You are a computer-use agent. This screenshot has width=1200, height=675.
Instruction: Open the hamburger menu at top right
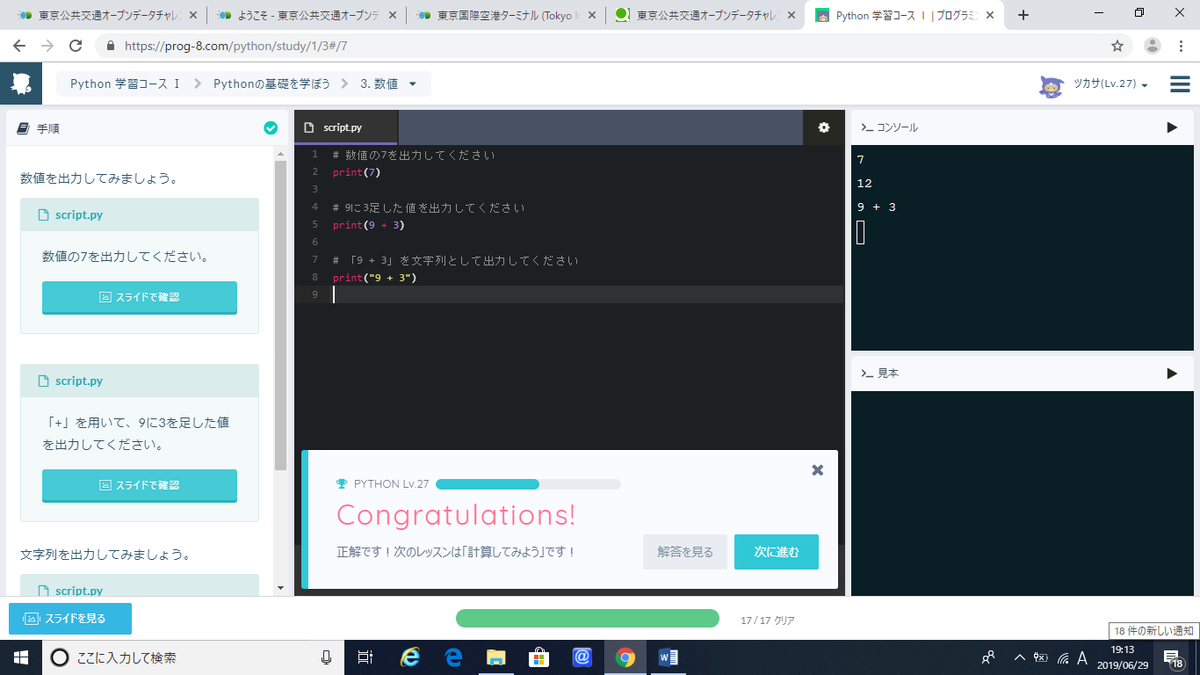pyautogui.click(x=1180, y=84)
